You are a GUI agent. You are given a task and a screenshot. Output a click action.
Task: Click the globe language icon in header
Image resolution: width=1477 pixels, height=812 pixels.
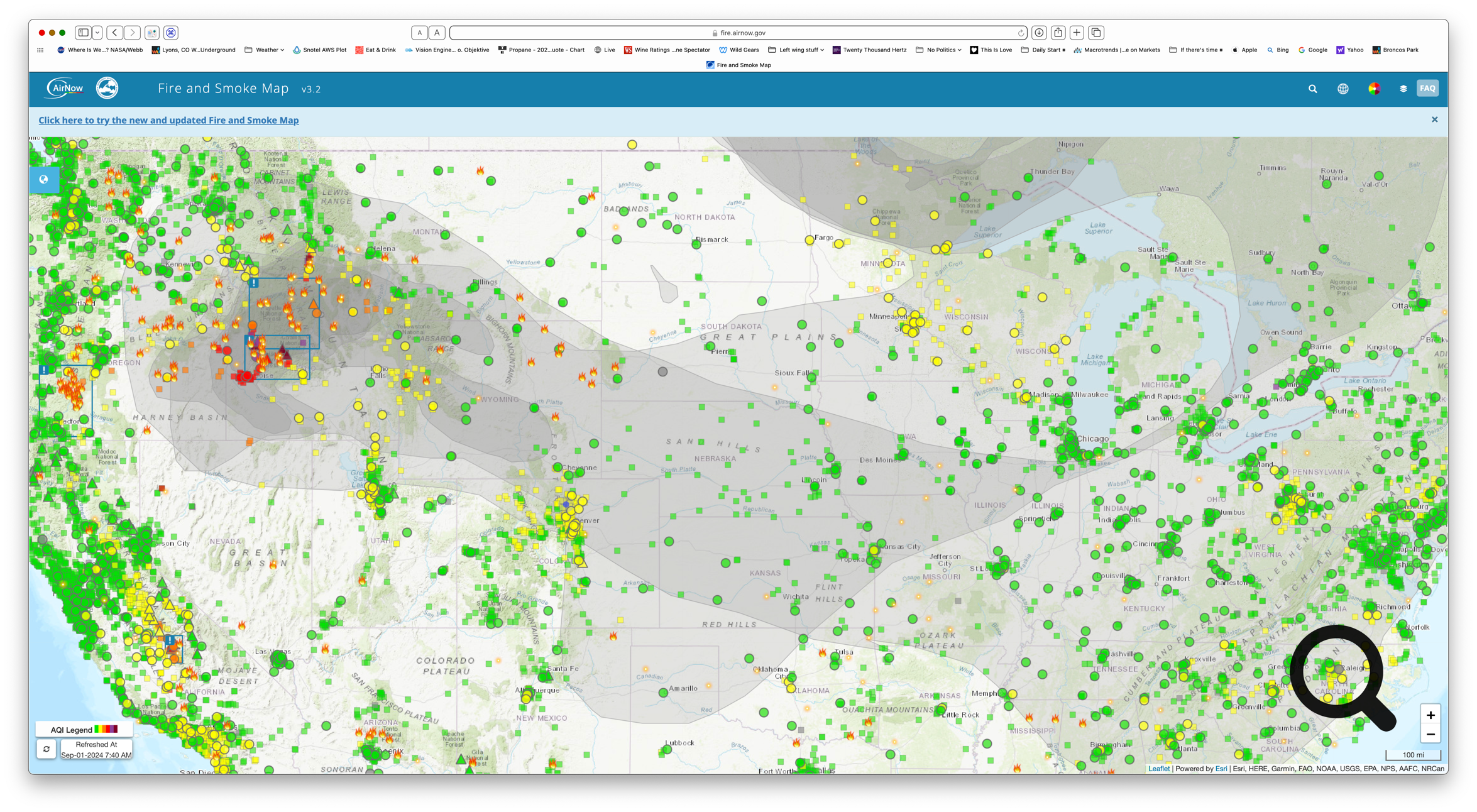(1342, 89)
